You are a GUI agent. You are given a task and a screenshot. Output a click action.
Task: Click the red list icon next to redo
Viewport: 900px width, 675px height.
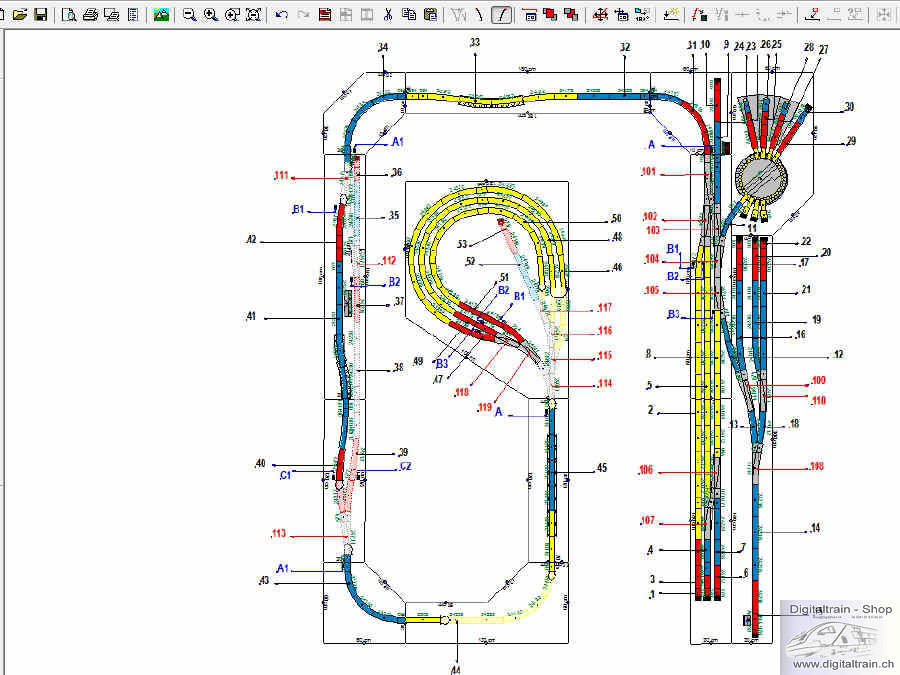click(325, 15)
